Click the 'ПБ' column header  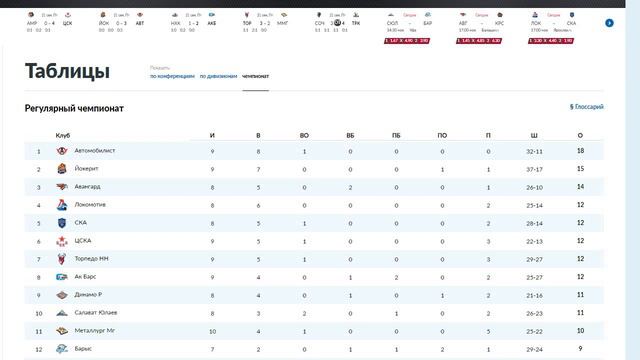396,136
